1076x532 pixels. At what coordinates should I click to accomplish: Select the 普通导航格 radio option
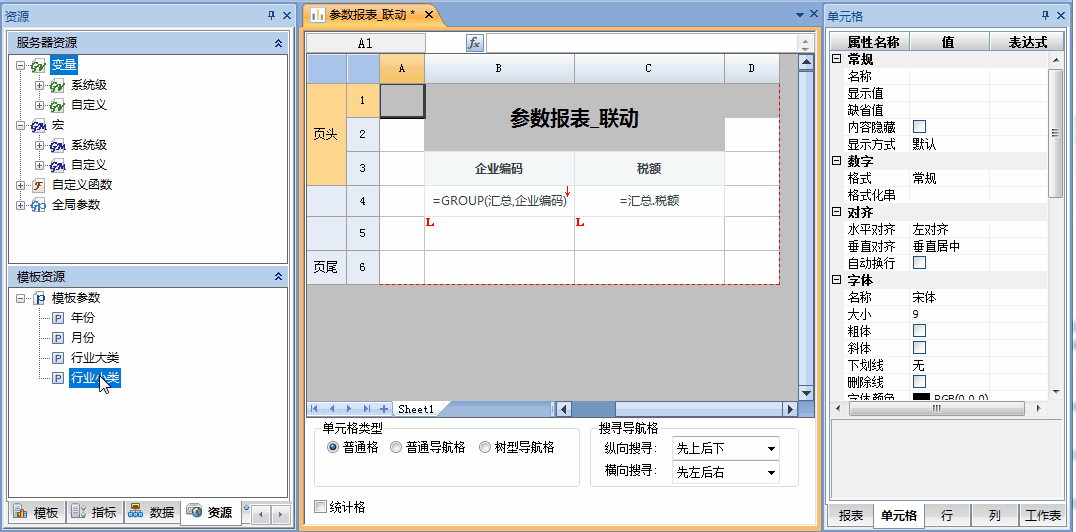(x=396, y=448)
